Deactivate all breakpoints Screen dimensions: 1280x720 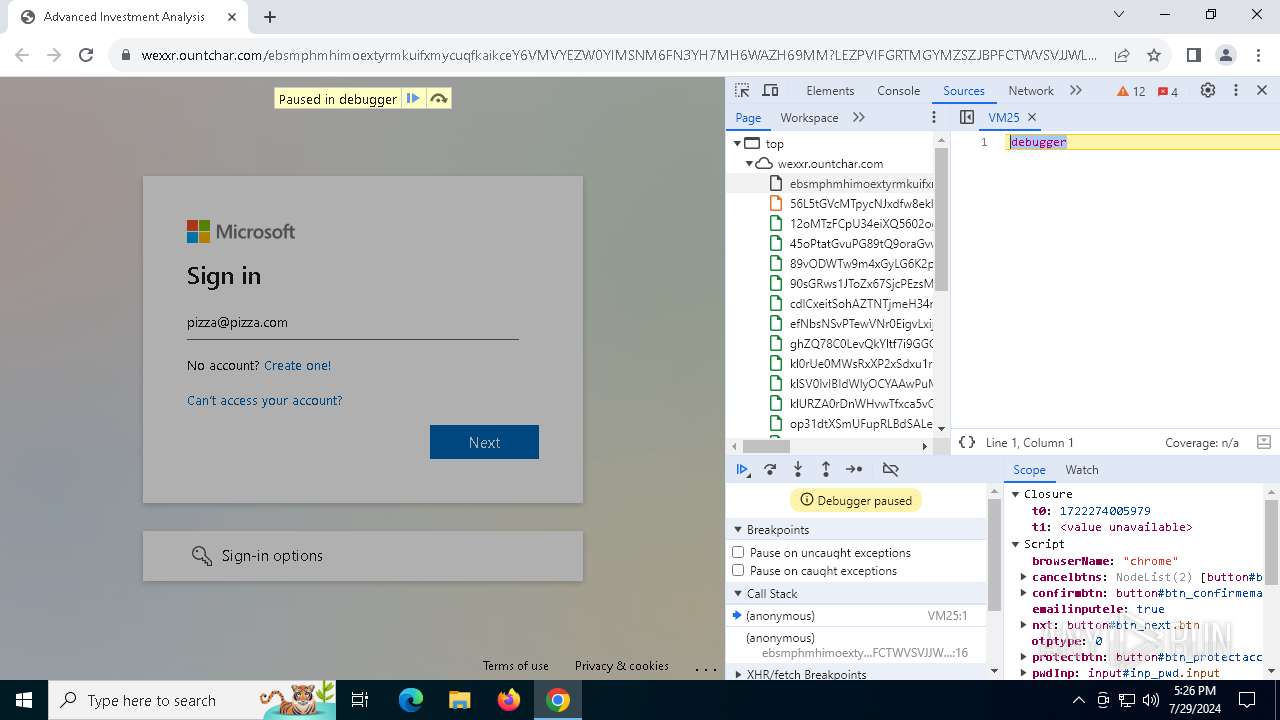pyautogui.click(x=890, y=469)
